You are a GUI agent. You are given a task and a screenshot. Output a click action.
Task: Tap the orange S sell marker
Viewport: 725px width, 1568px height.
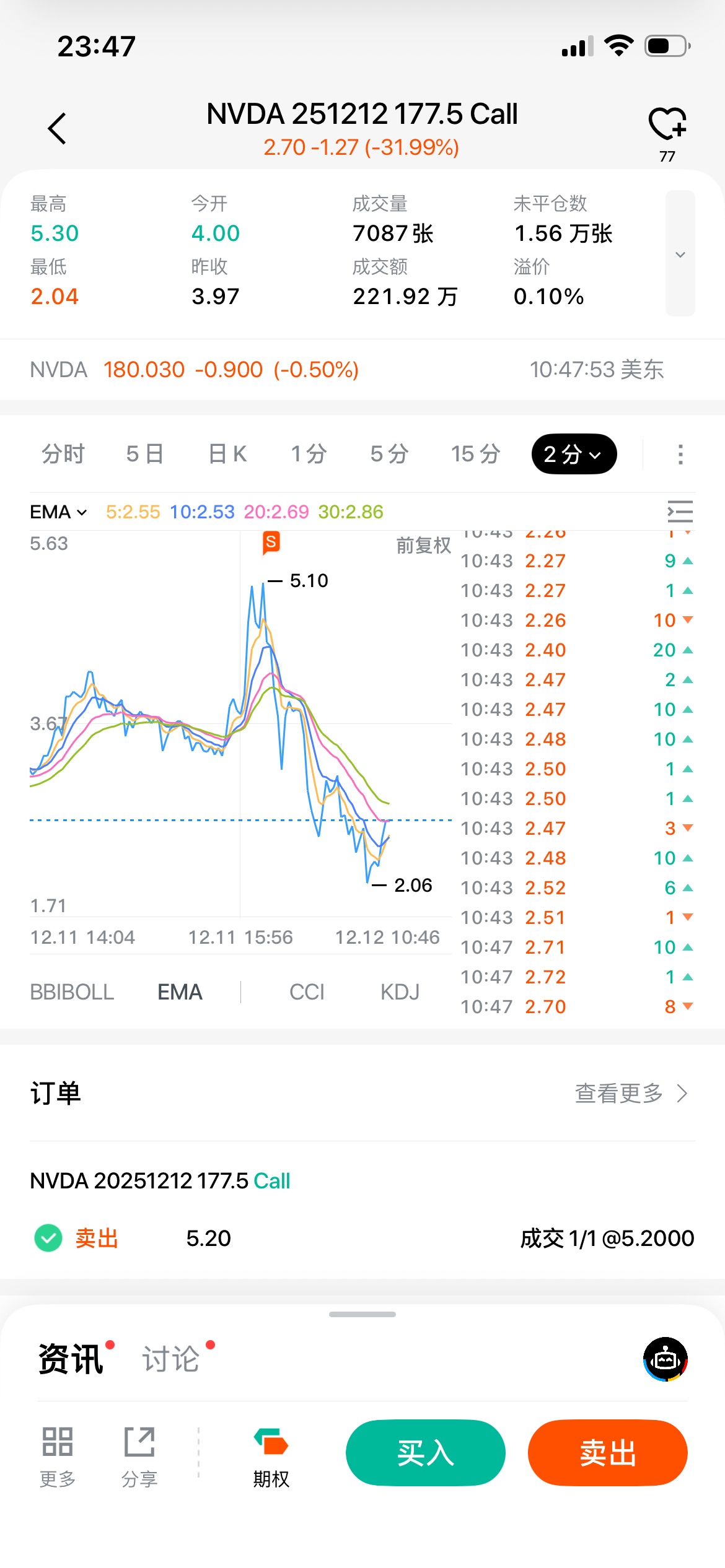271,542
